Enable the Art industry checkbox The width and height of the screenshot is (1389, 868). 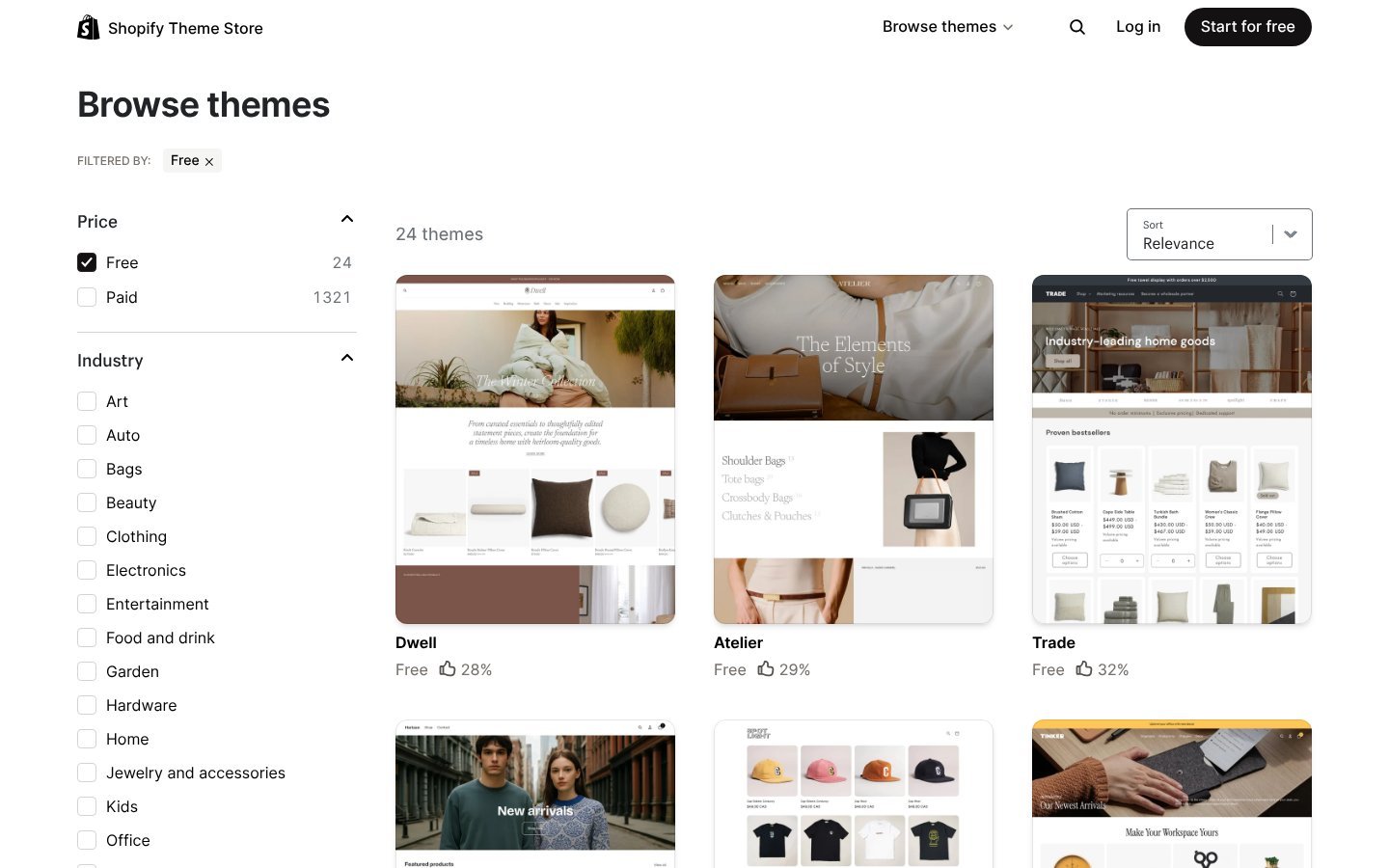(x=87, y=401)
